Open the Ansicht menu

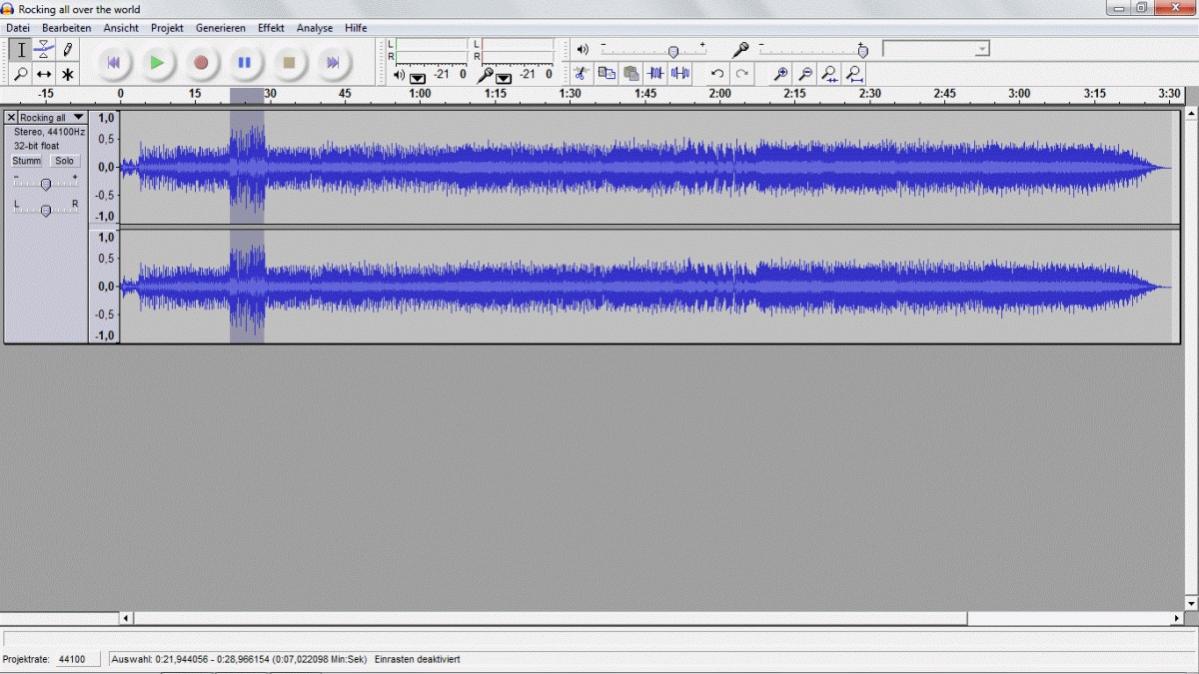click(121, 28)
